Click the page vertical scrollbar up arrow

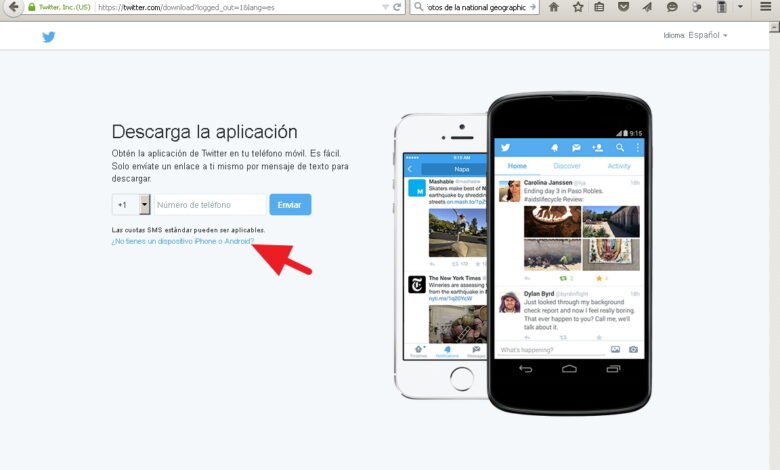pos(775,27)
